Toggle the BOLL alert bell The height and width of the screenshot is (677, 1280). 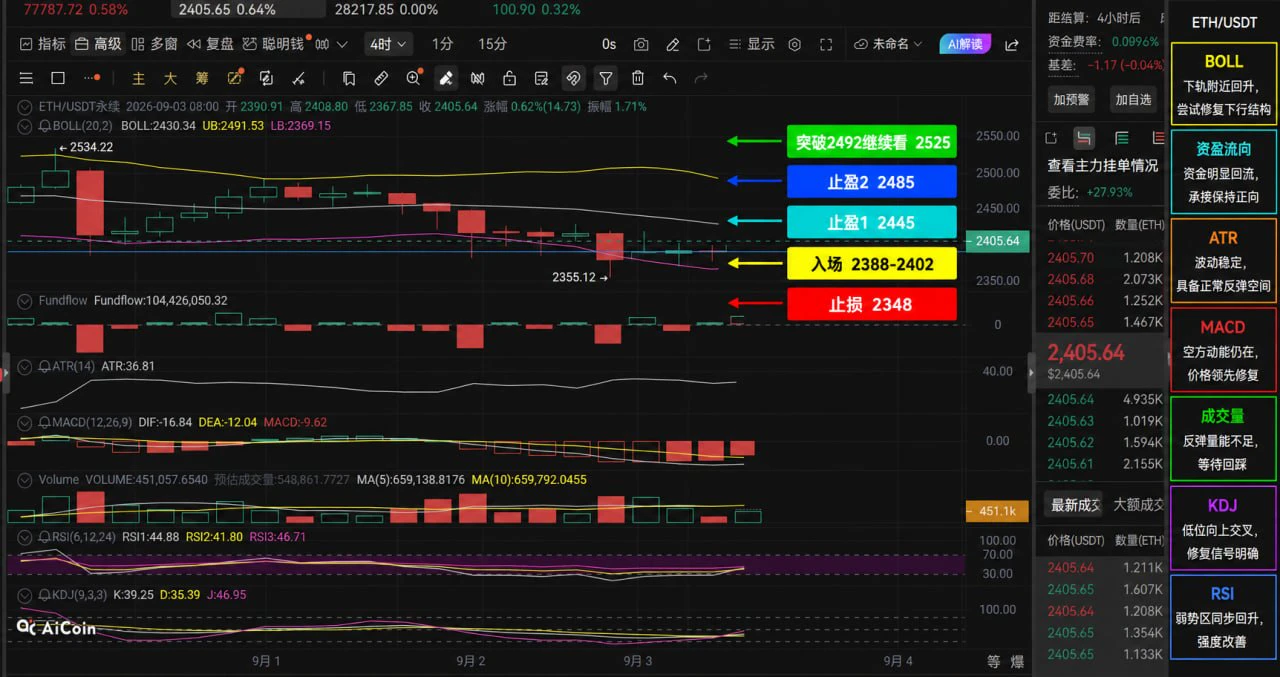[44, 126]
